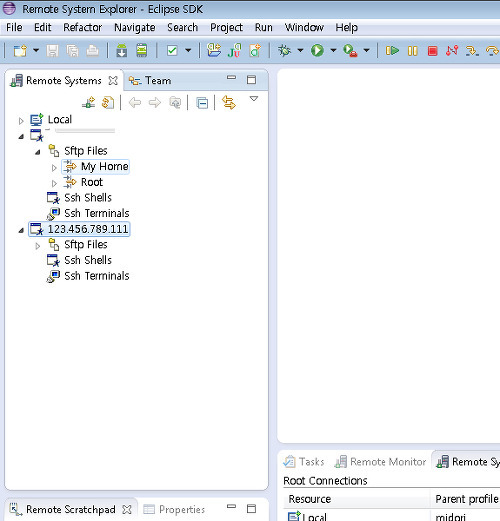Viewport: 500px width, 521px height.
Task: Open the Help menu
Action: tap(347, 27)
